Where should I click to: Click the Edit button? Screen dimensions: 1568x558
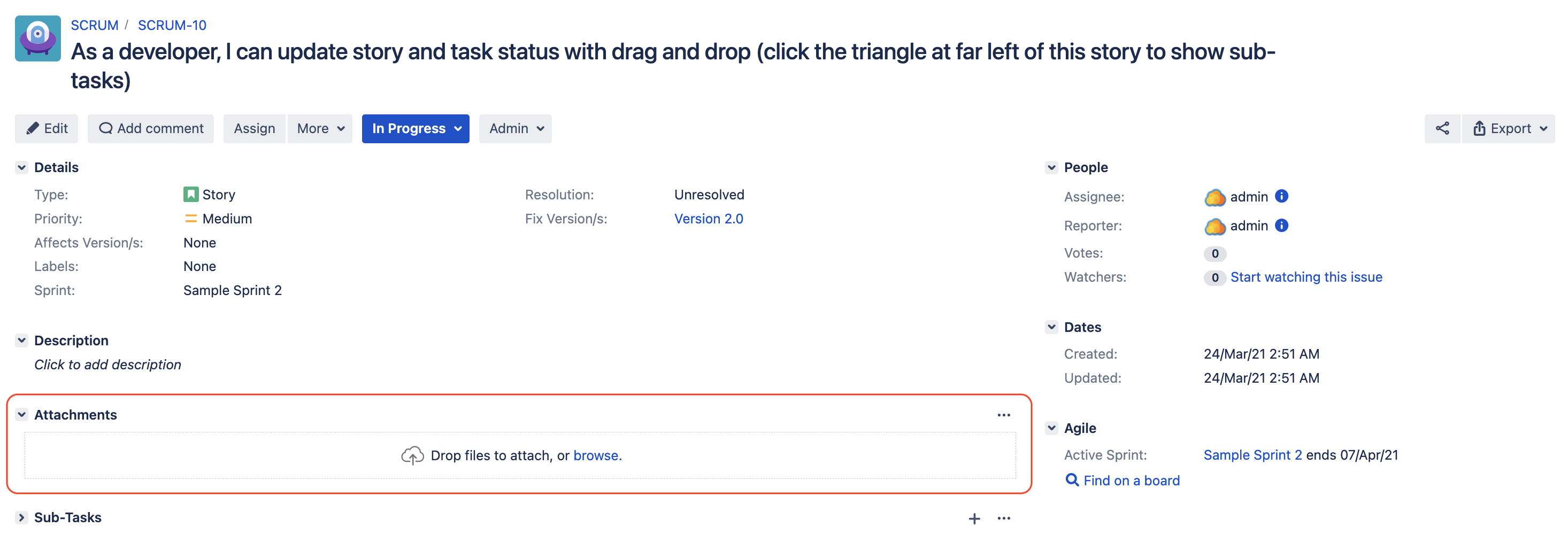[47, 128]
